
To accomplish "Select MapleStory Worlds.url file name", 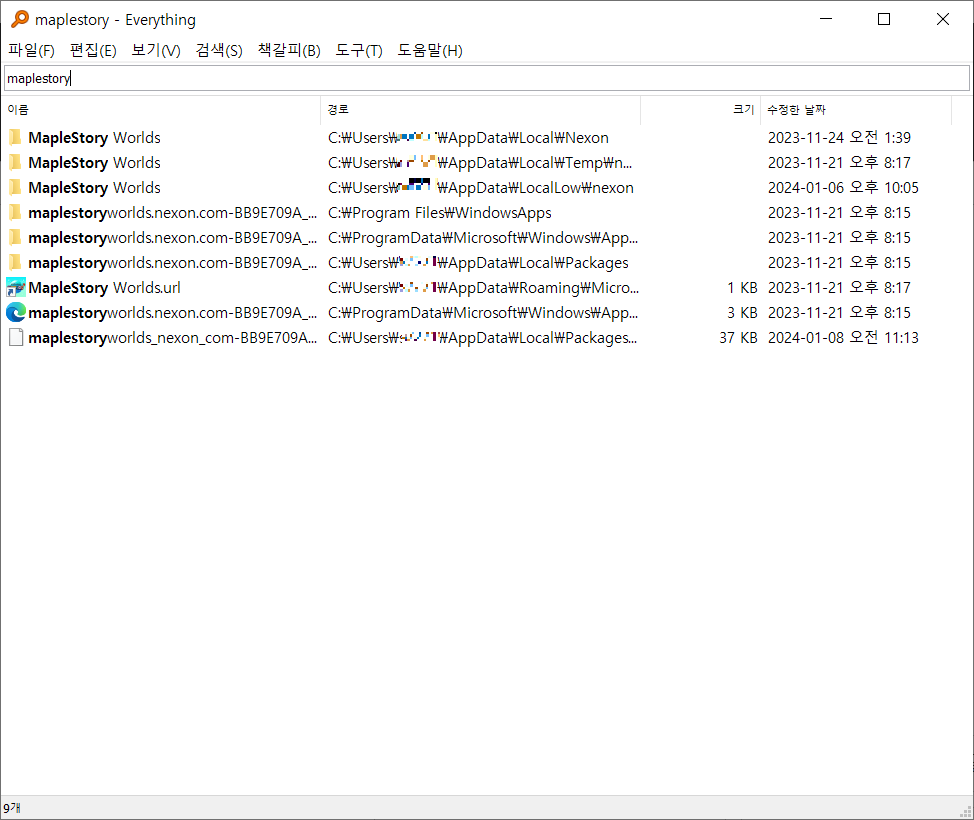I will (x=104, y=288).
